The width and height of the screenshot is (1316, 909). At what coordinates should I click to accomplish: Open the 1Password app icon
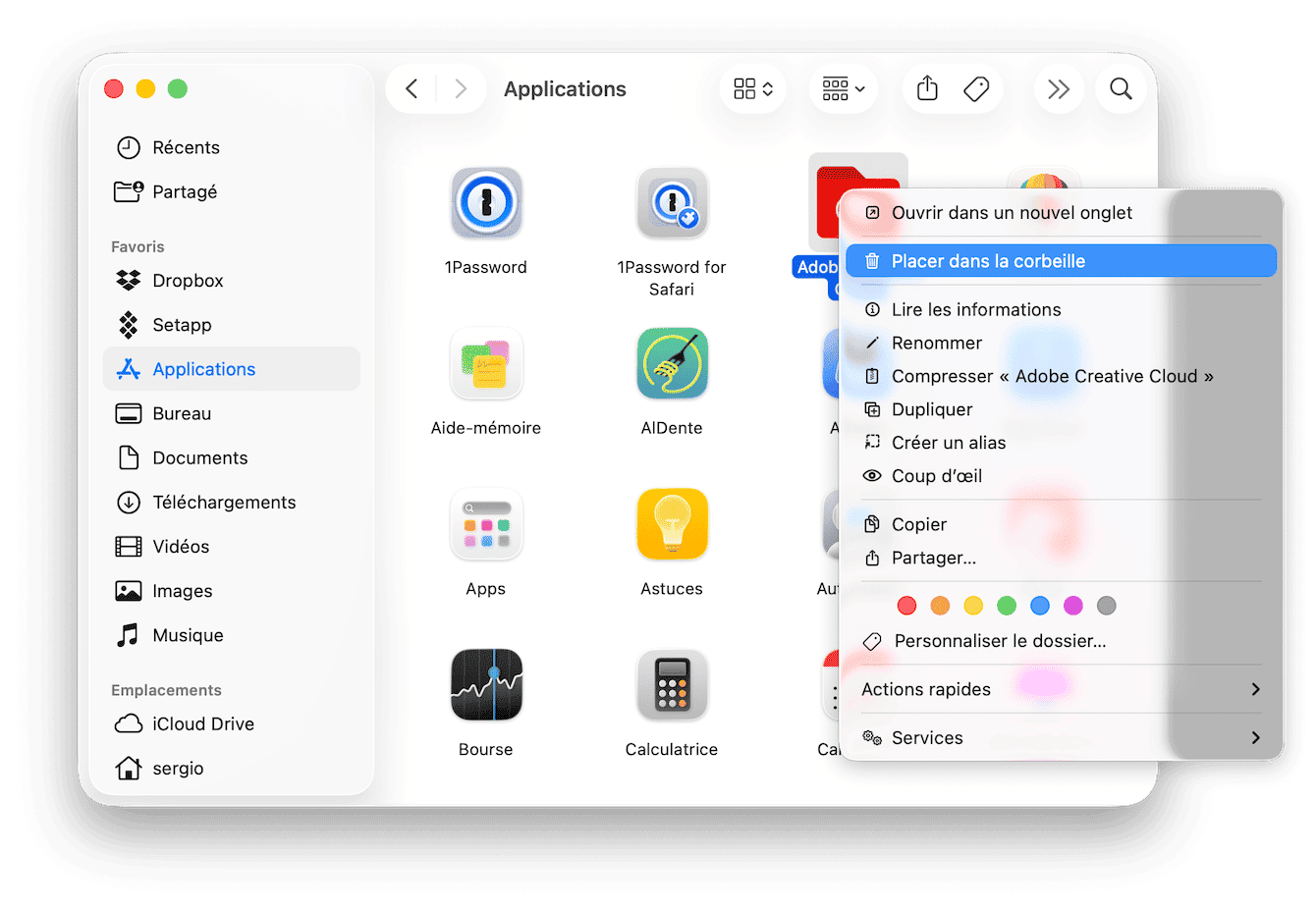click(486, 203)
